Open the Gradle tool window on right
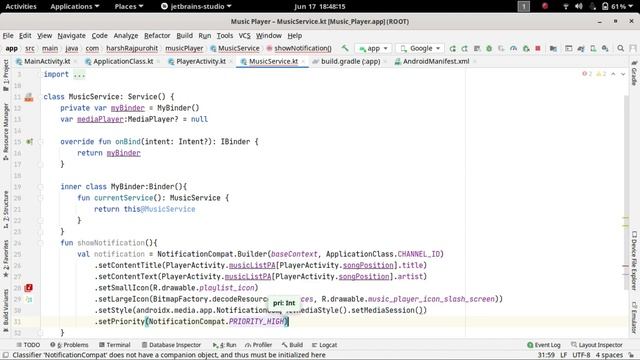The width and height of the screenshot is (640, 360). pos(634,73)
